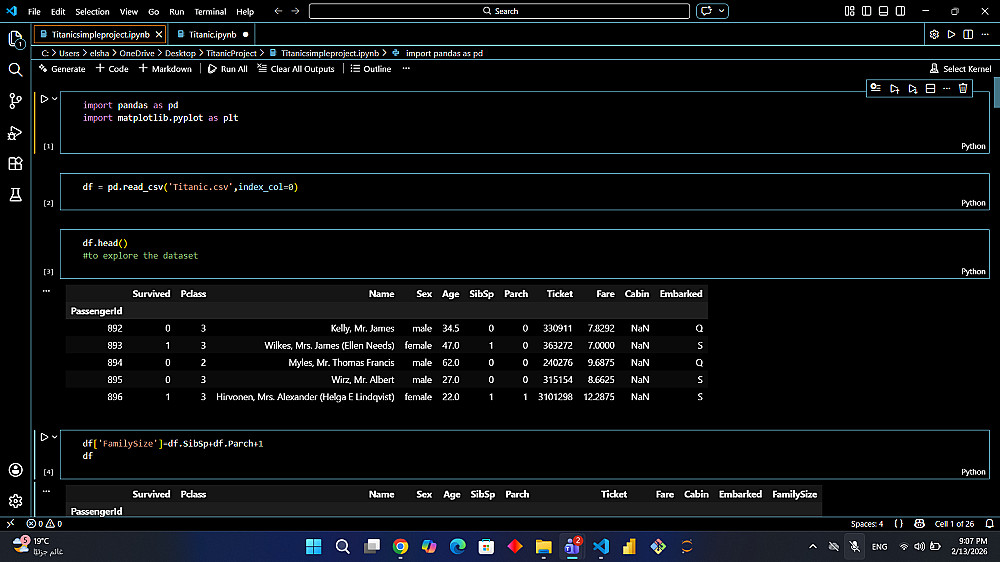Screen dimensions: 1000x562
Task: Switch to the Titanic.ipynb tab
Action: click(x=212, y=34)
